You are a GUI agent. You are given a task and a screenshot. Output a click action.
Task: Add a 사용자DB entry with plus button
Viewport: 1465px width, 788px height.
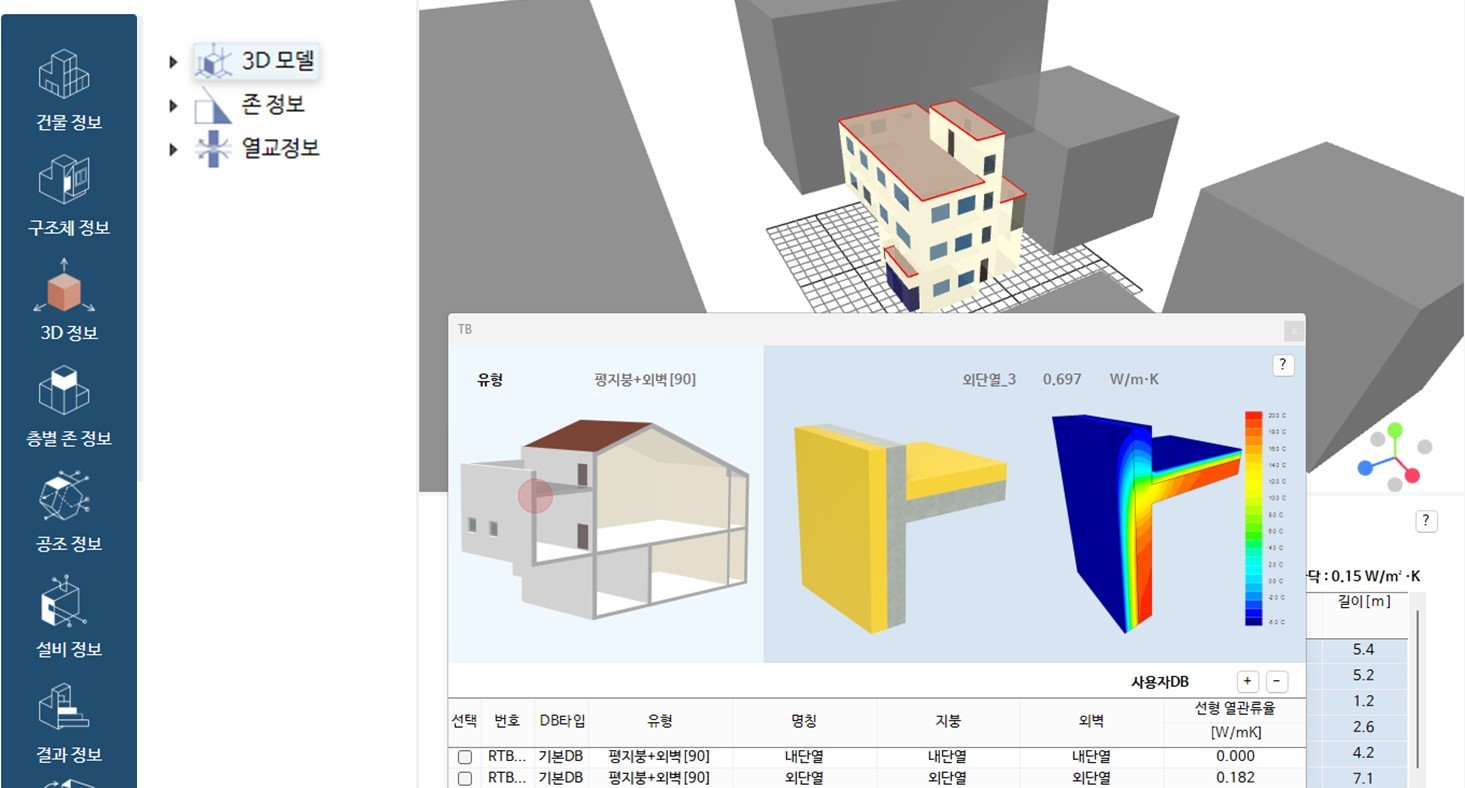(x=1247, y=682)
